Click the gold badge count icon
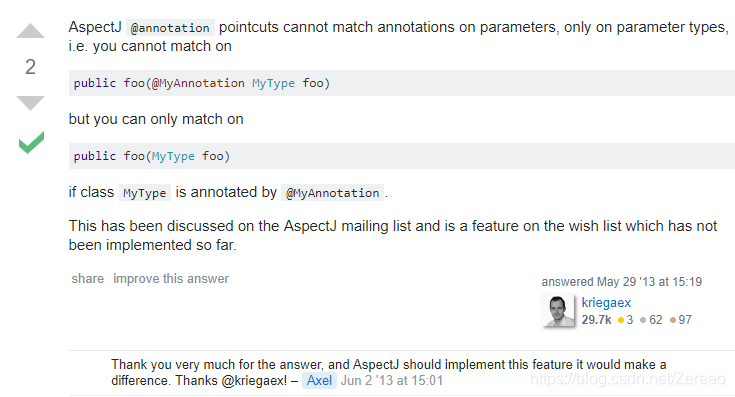 625,320
